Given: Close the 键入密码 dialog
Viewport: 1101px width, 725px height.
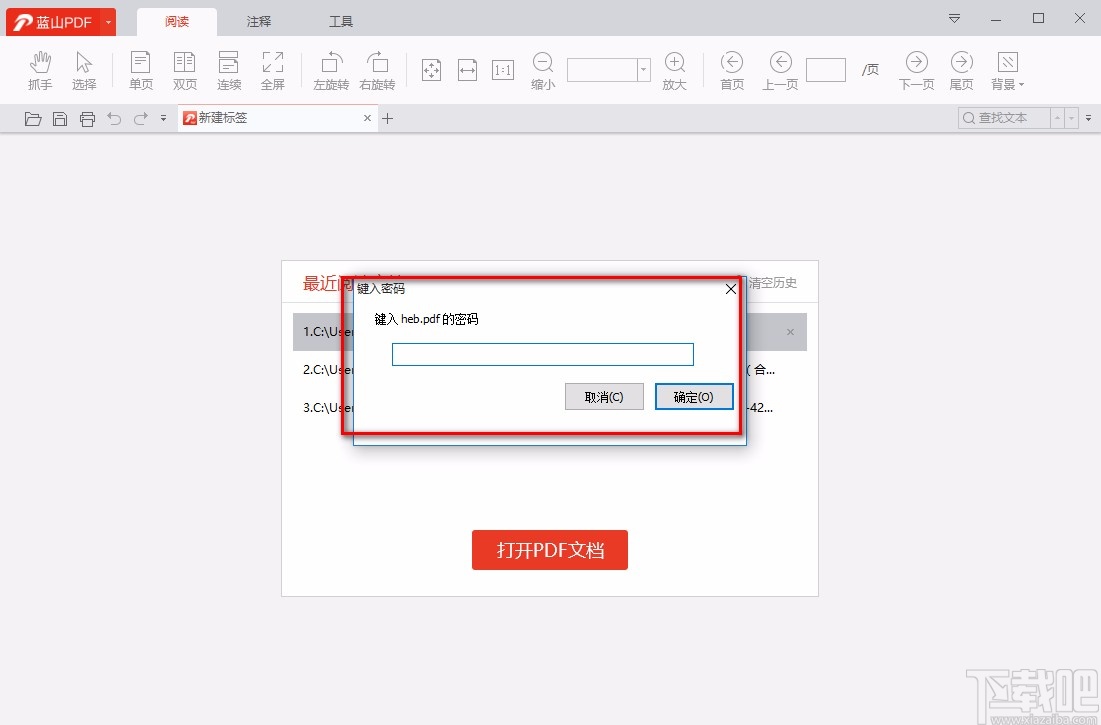Looking at the screenshot, I should 730,289.
